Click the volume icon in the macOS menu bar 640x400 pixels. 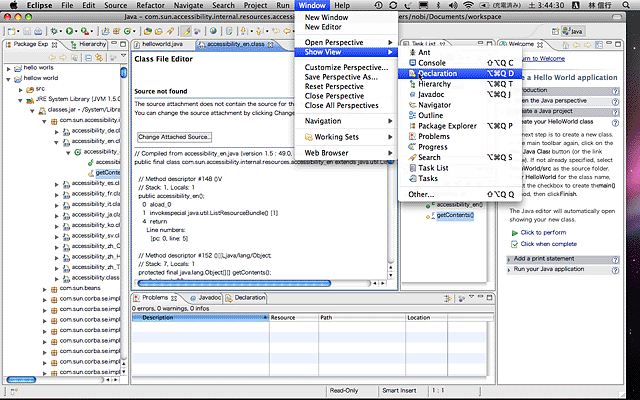click(453, 5)
